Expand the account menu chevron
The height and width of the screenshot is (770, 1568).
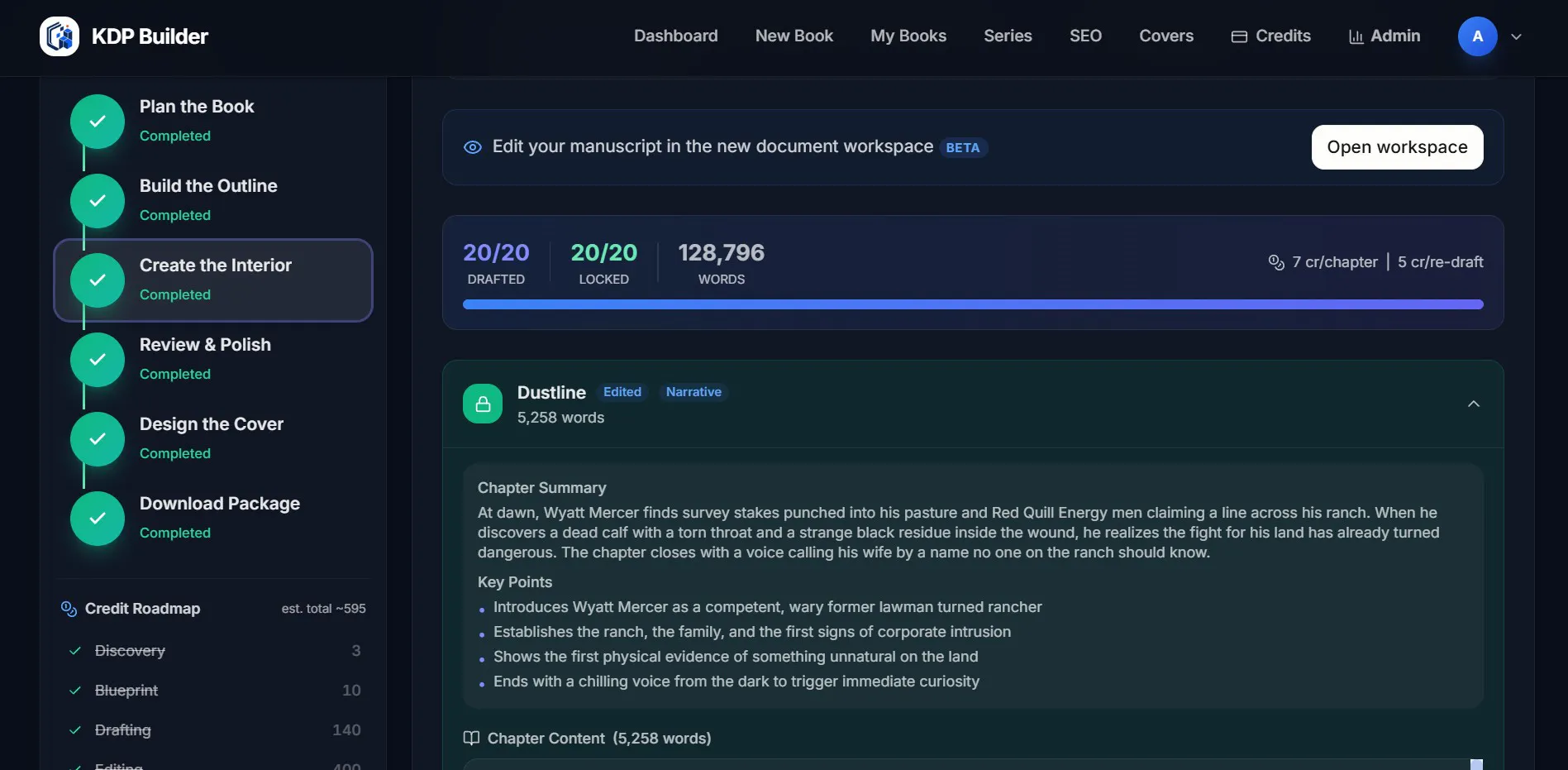(1516, 36)
